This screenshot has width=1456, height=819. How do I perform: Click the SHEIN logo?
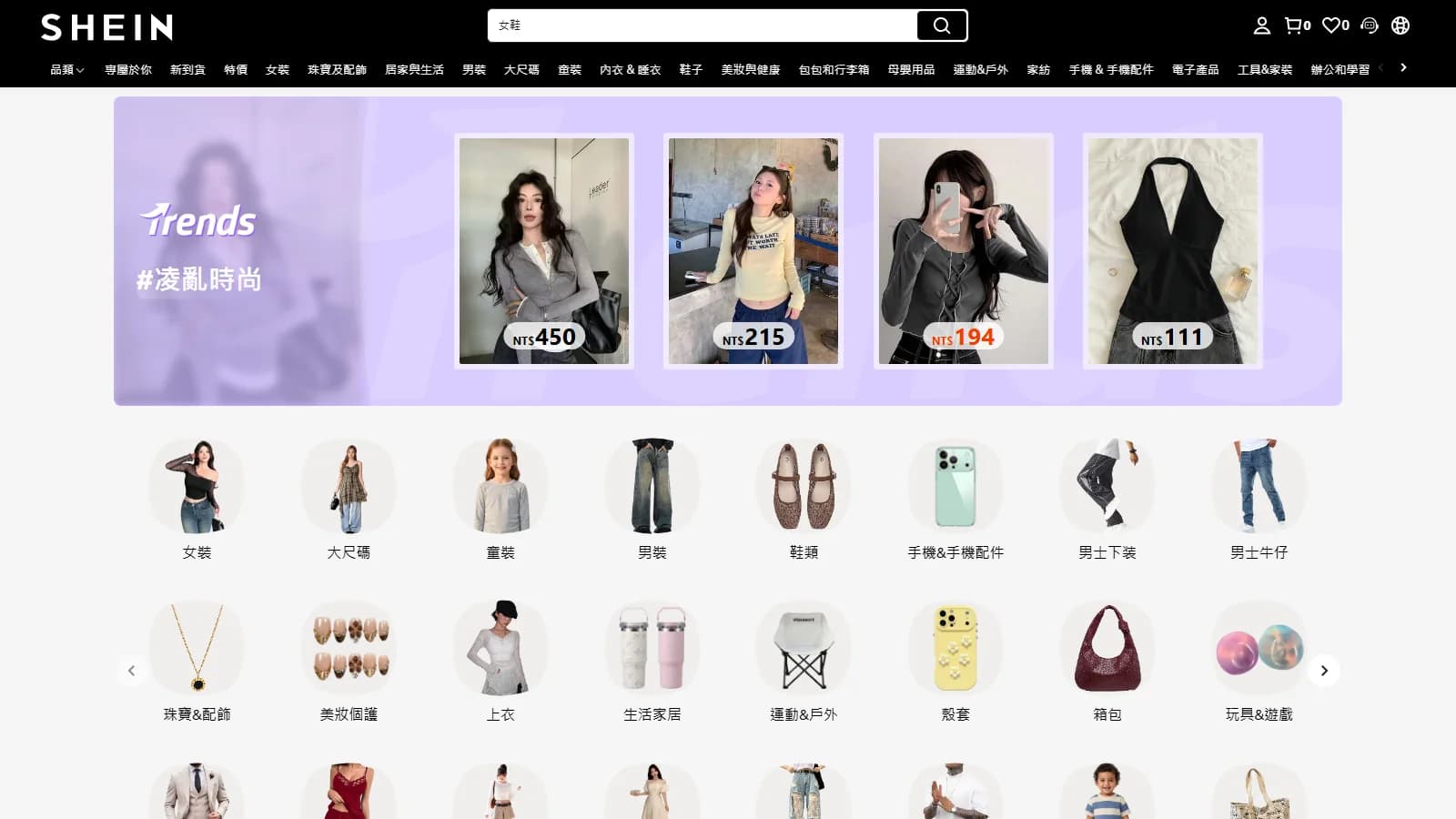click(x=107, y=27)
